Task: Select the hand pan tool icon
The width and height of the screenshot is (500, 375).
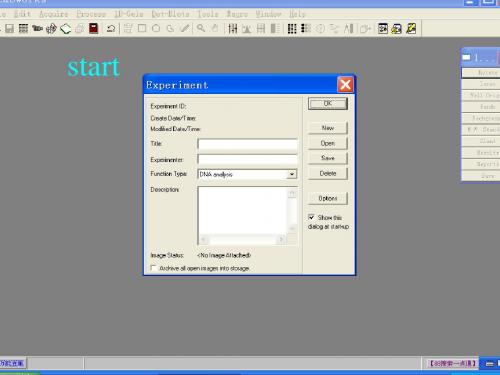Action: [215, 29]
